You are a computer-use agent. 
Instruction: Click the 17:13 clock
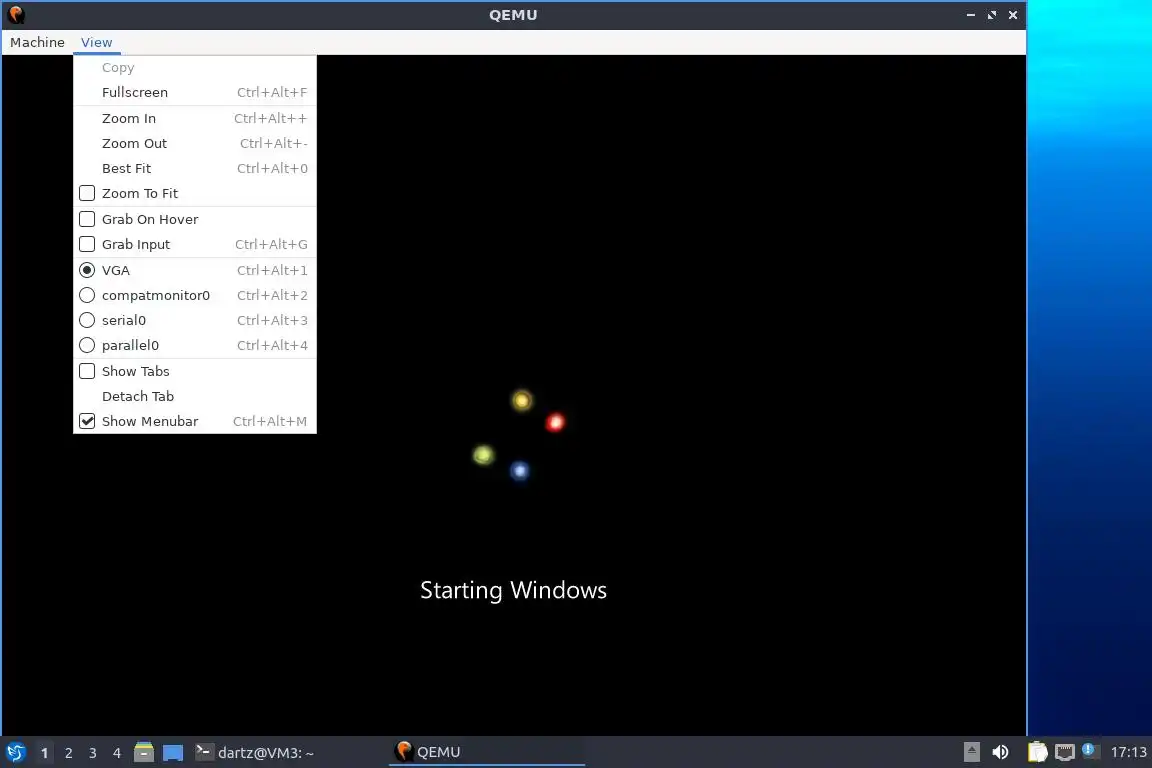(x=1128, y=752)
